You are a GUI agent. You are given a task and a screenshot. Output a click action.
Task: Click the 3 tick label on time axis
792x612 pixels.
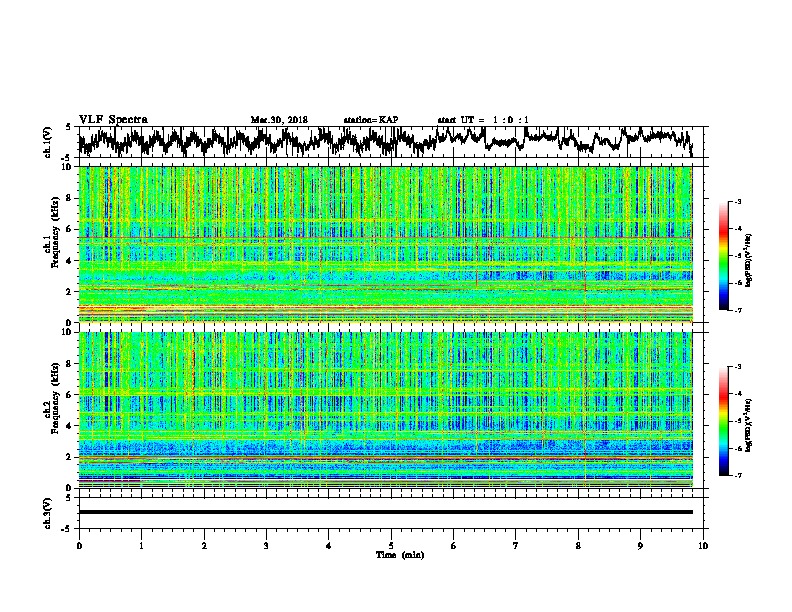266,546
